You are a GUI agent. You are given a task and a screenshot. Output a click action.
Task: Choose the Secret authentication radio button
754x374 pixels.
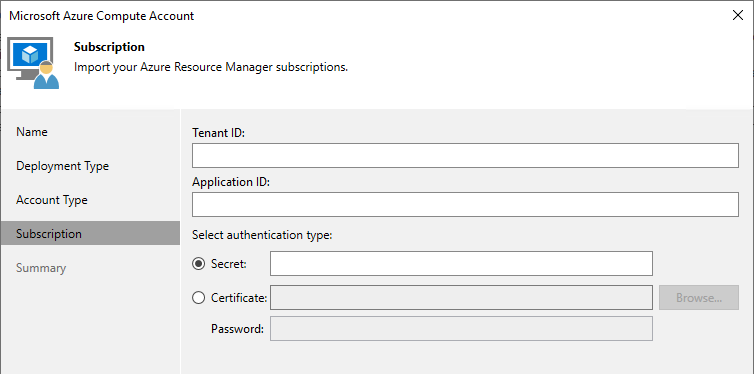[199, 264]
